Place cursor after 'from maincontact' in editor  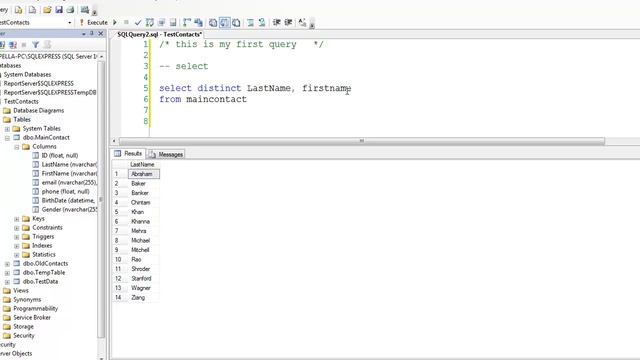(247, 99)
